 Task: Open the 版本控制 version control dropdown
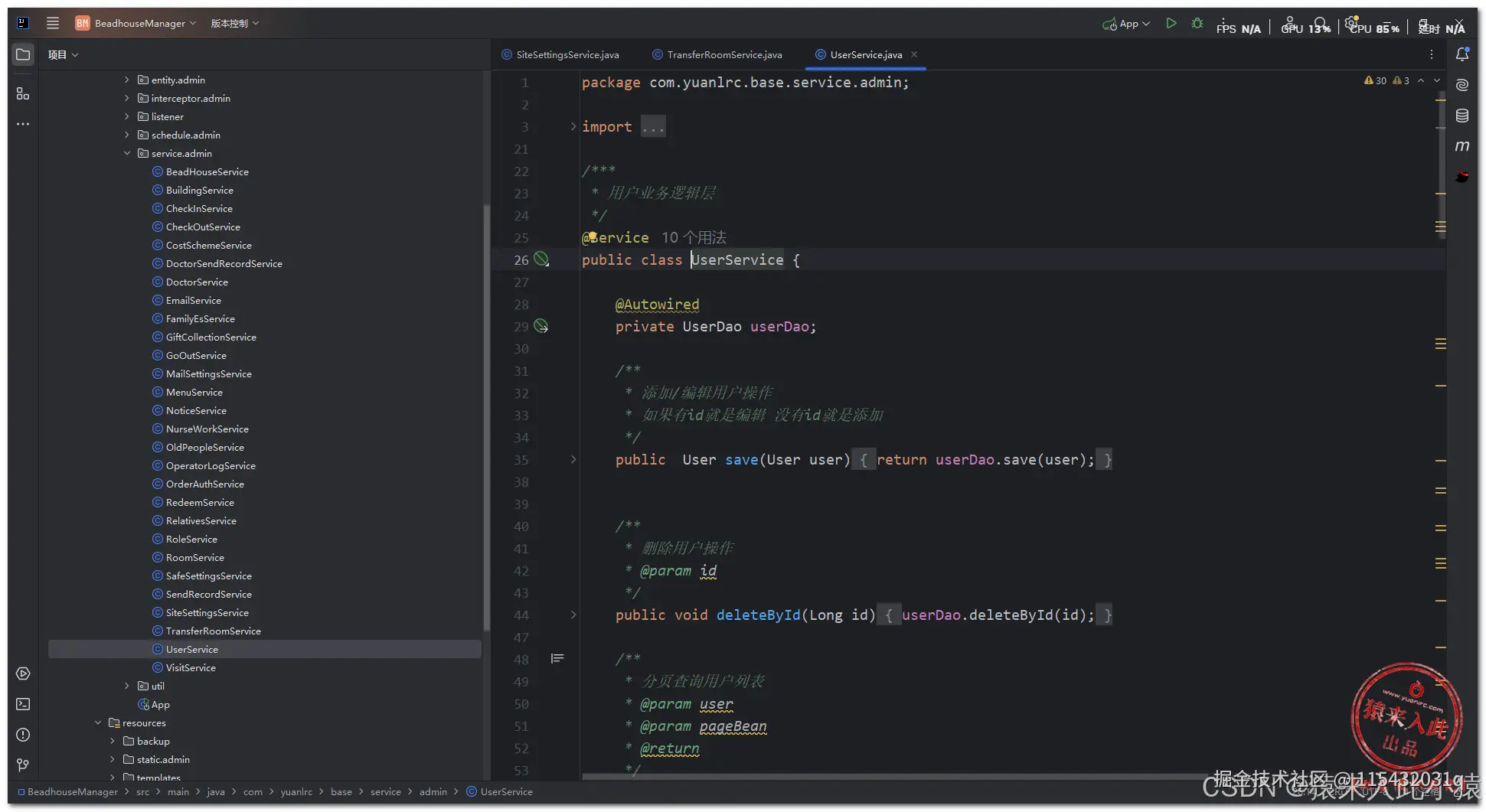234,23
